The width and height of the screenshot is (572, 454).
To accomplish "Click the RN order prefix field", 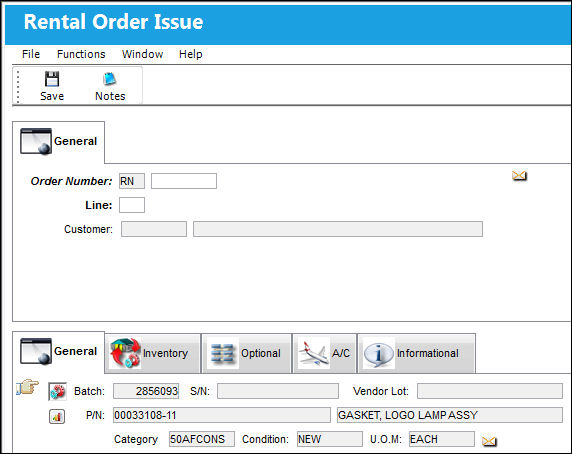I will click(x=132, y=181).
